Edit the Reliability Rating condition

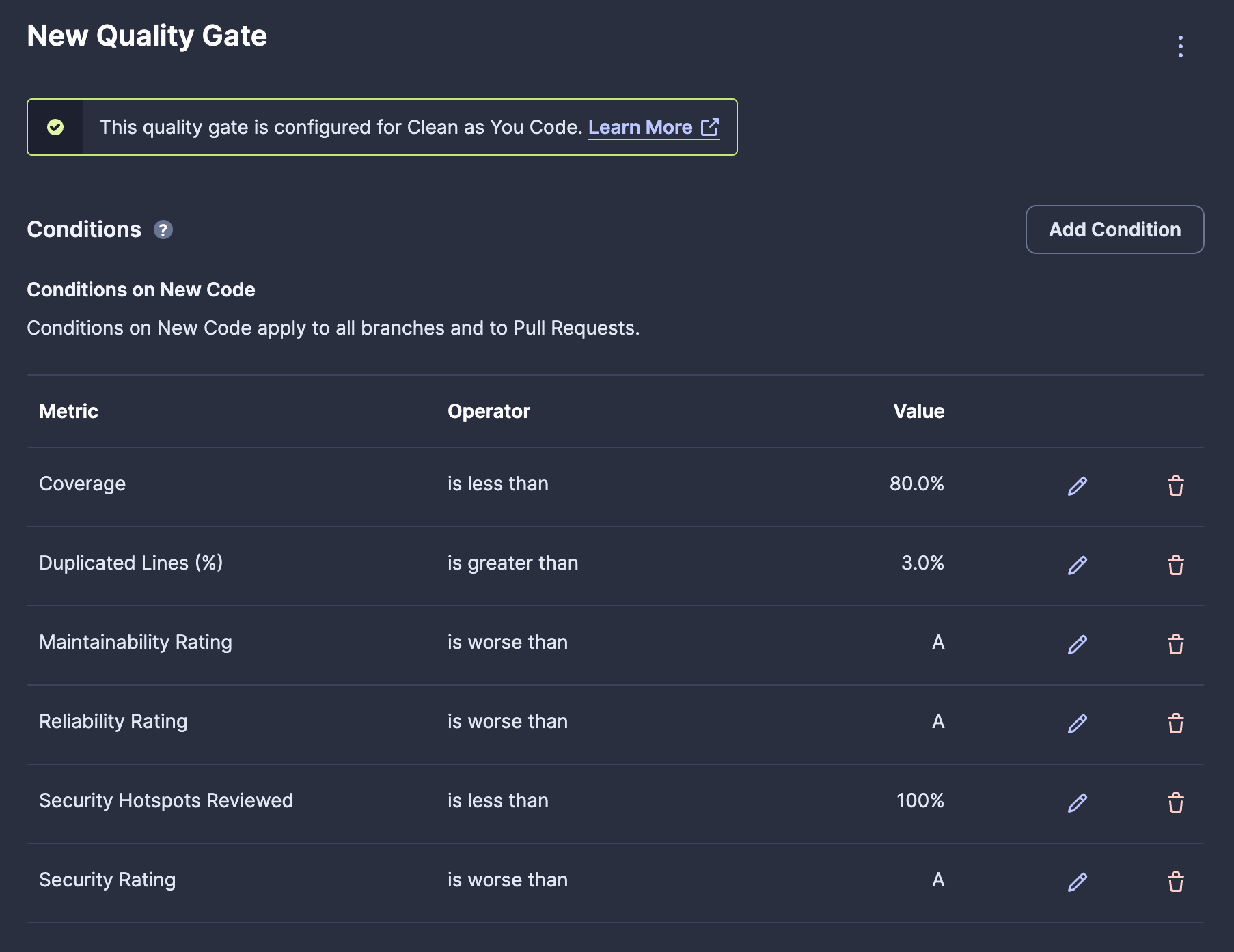pos(1076,724)
